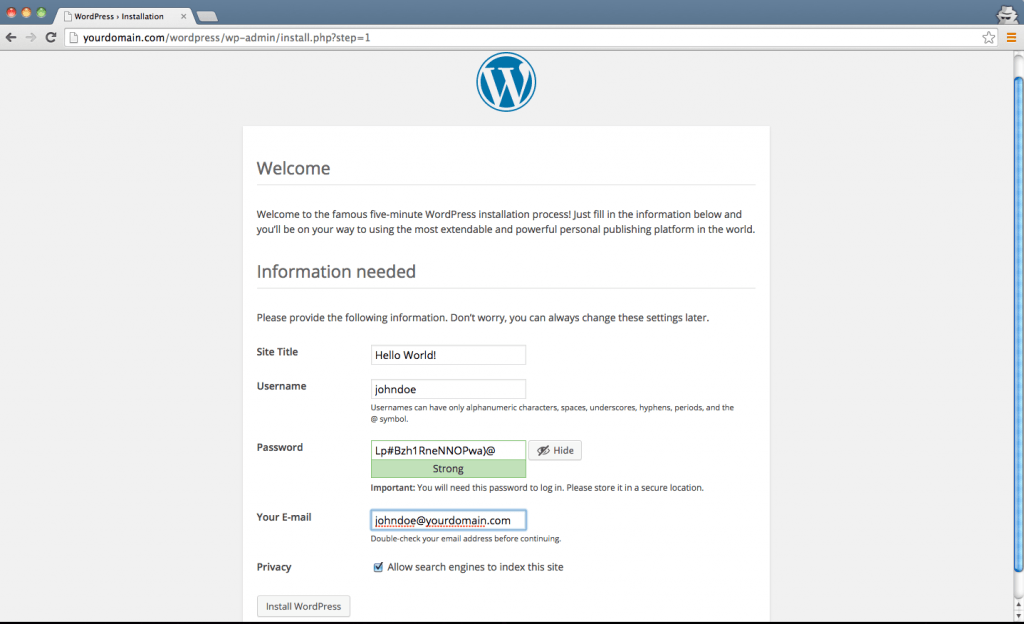Click the forward navigation arrow
The image size is (1024, 624).
pos(30,36)
